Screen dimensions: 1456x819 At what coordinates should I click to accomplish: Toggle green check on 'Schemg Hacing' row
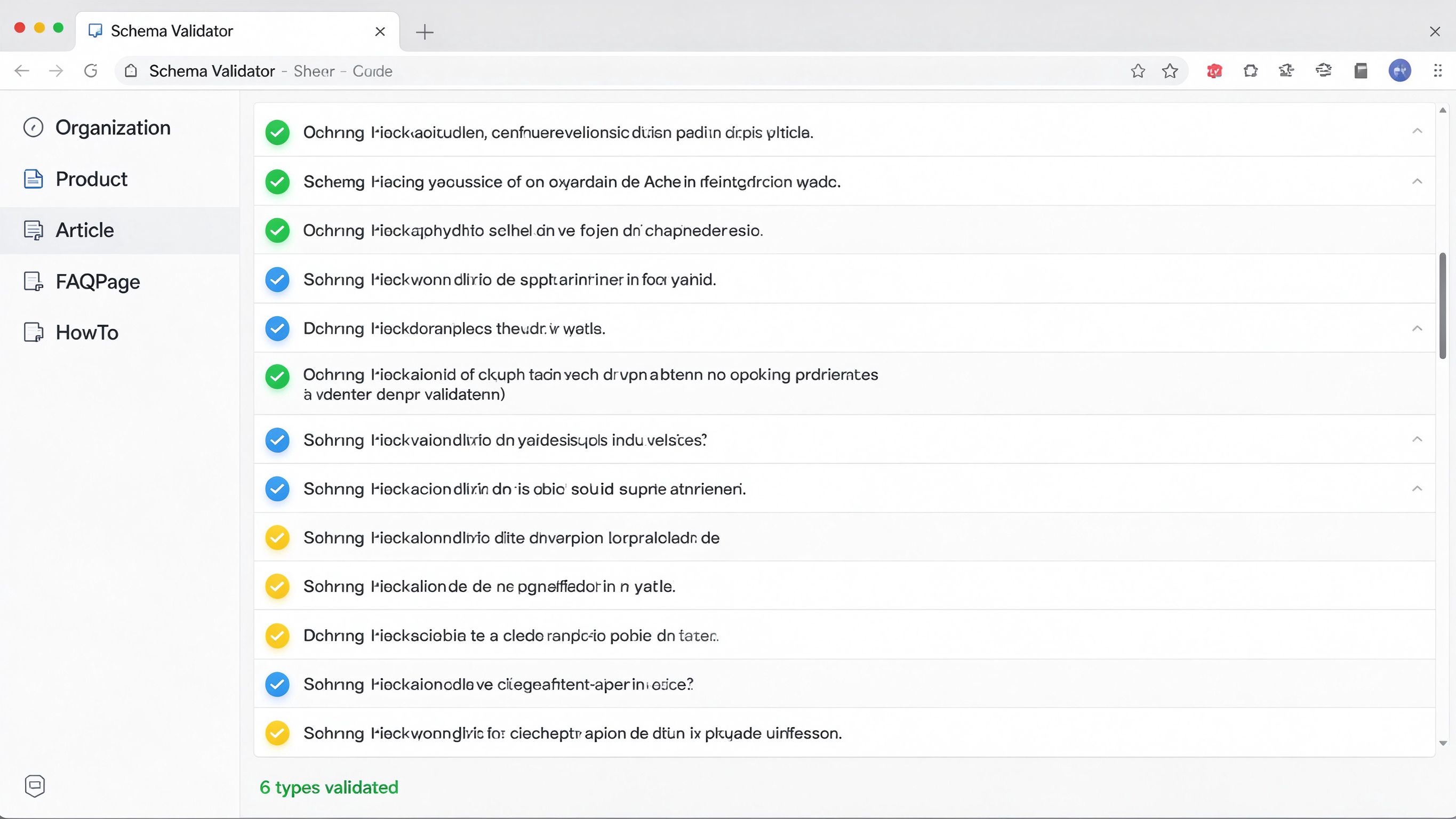(277, 182)
